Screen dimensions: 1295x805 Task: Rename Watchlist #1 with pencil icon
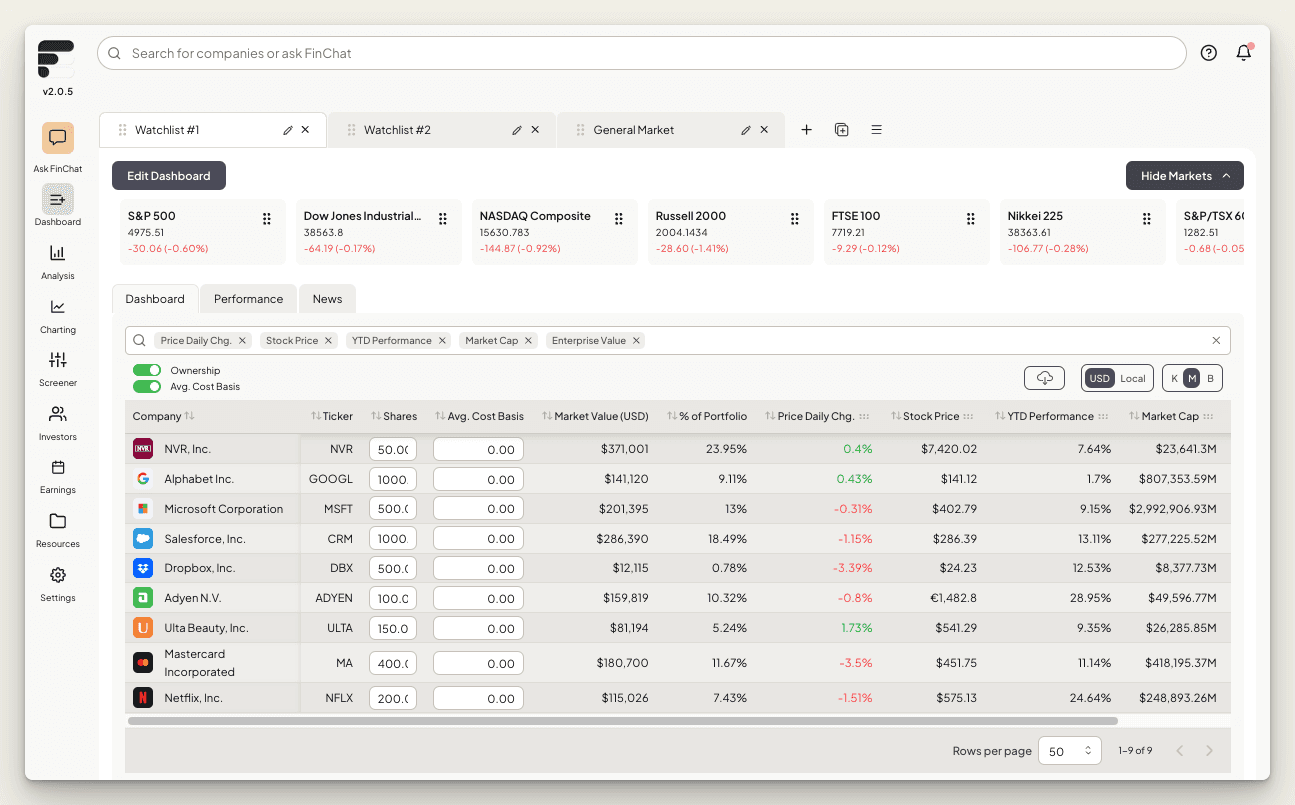pos(288,130)
